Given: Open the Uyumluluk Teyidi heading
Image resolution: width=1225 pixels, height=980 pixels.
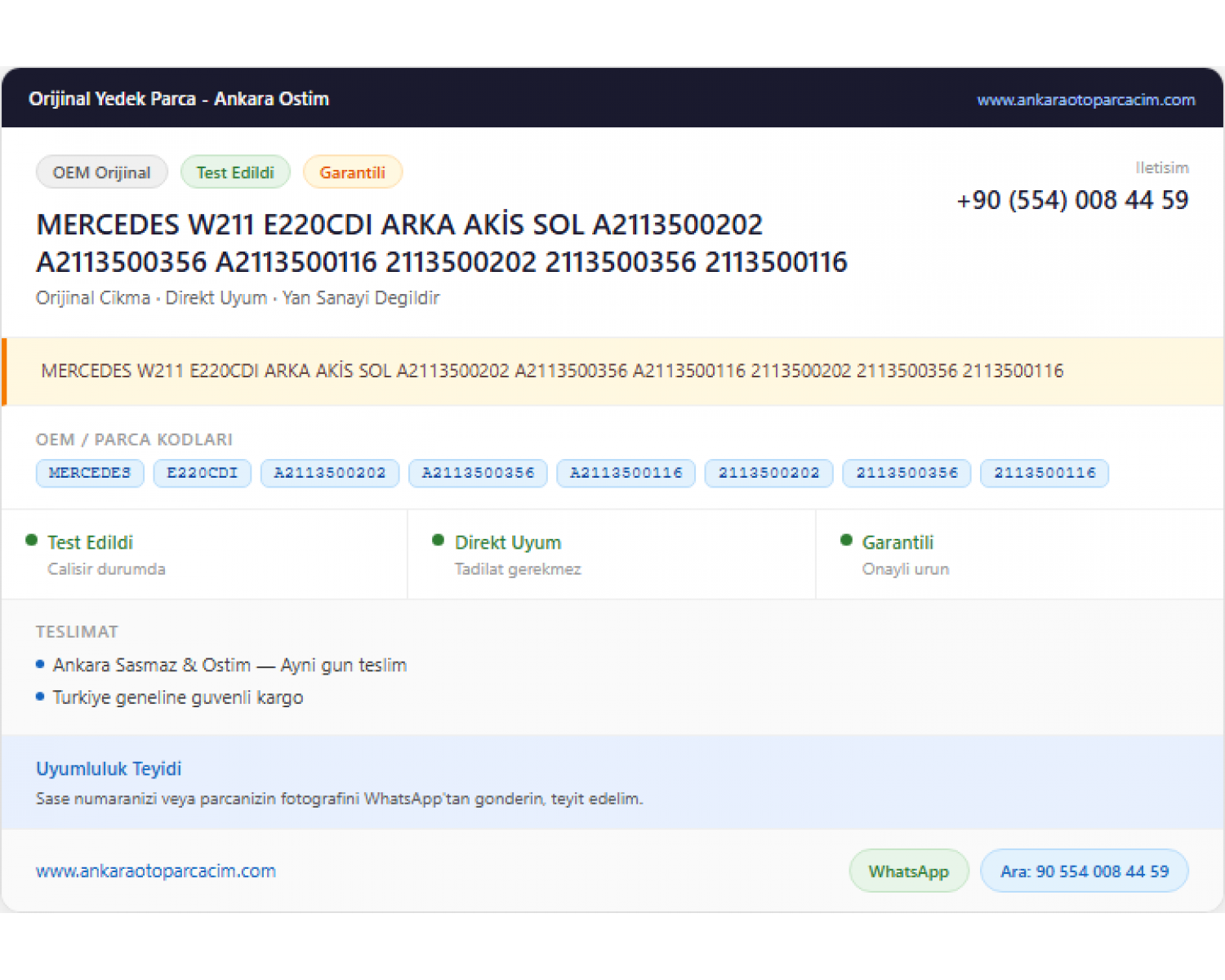Looking at the screenshot, I should tap(109, 768).
